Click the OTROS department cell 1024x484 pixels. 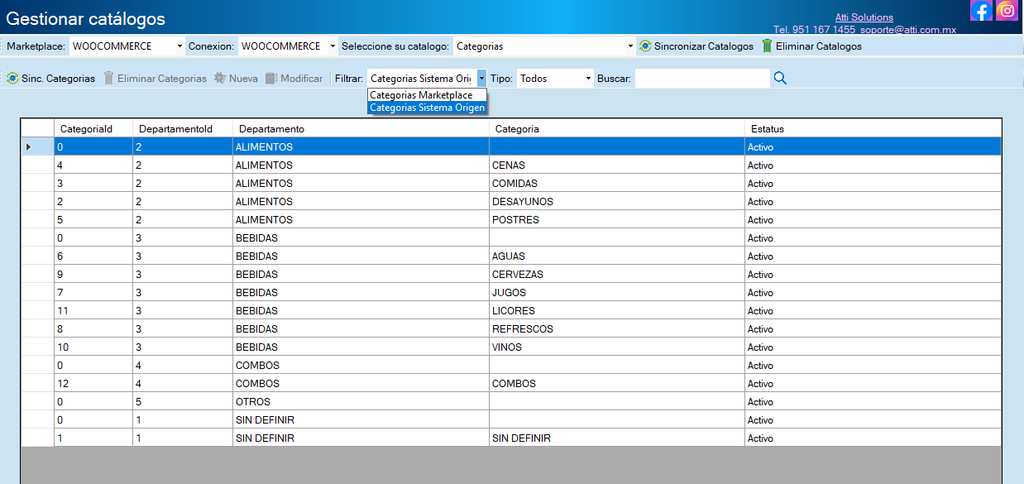click(x=360, y=402)
